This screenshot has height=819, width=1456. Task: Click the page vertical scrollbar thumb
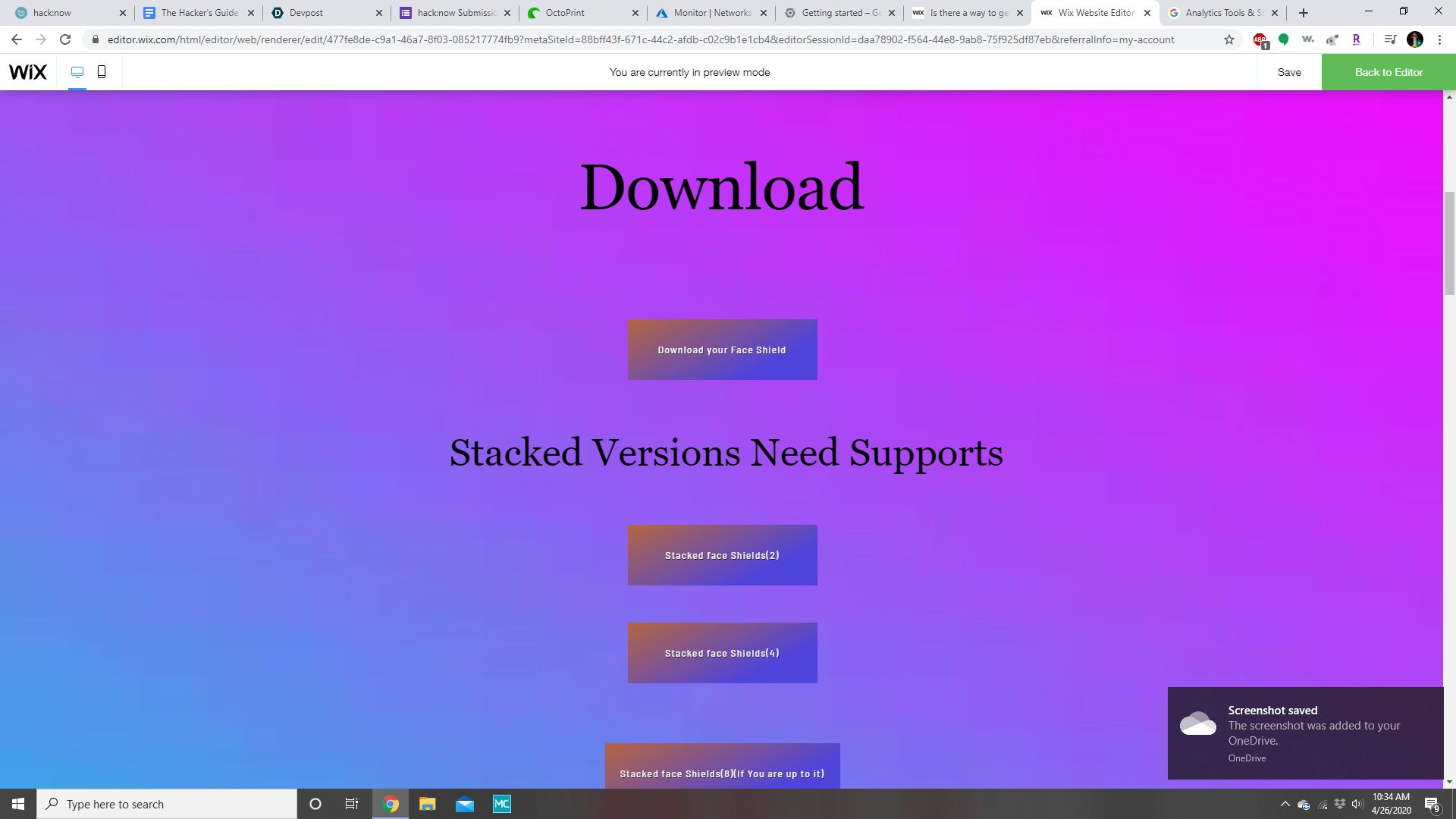click(x=1449, y=243)
